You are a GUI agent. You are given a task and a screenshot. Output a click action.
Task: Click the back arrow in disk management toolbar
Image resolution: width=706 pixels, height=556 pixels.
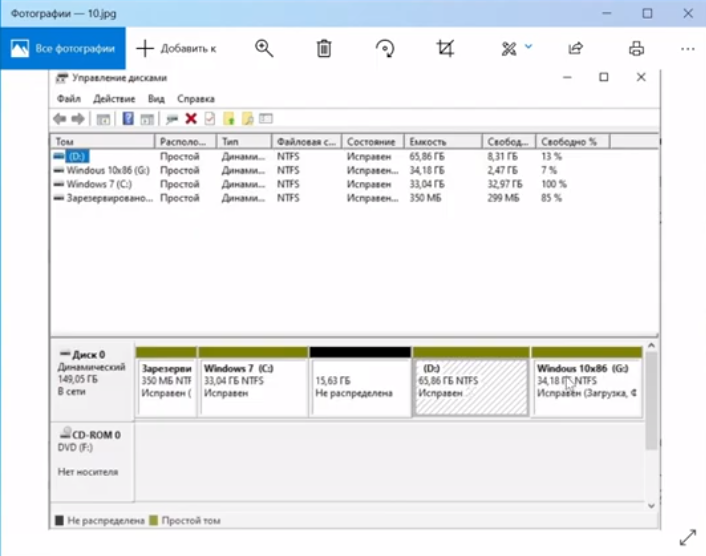(x=59, y=119)
